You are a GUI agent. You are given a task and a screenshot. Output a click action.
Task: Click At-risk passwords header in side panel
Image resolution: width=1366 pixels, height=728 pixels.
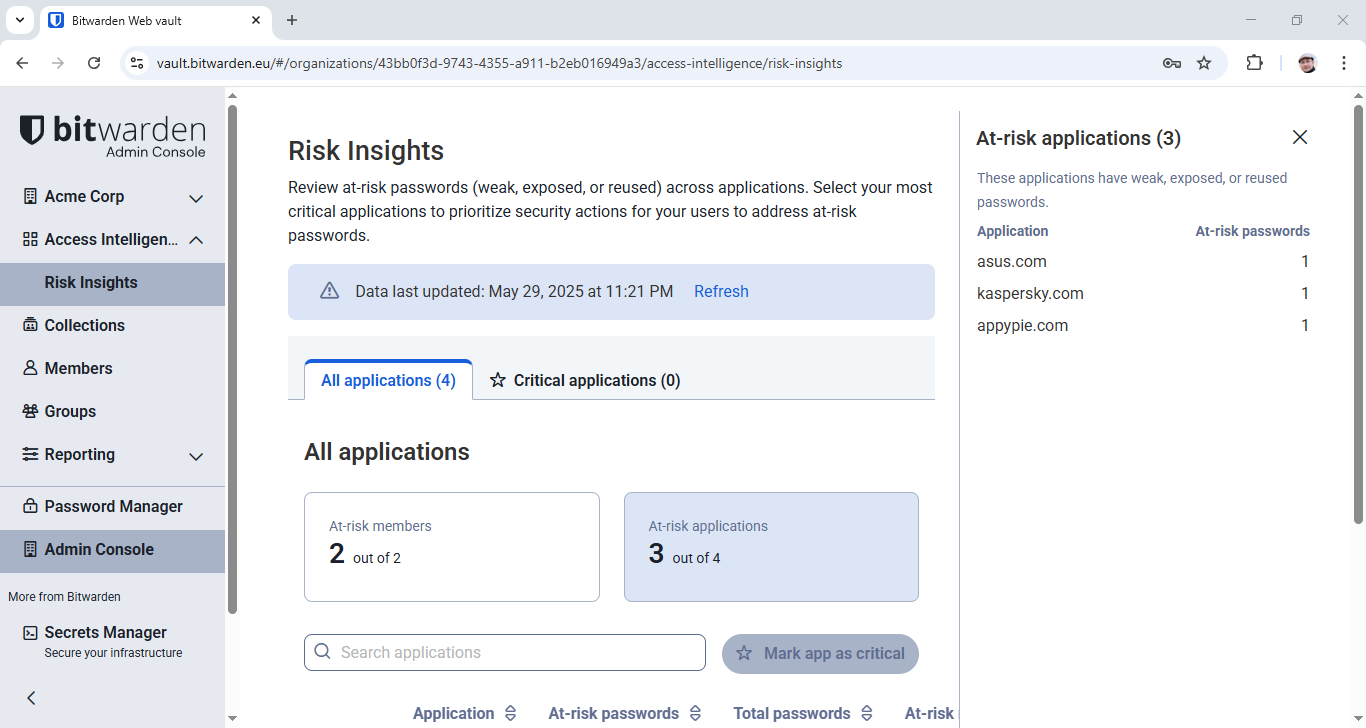pos(1252,231)
